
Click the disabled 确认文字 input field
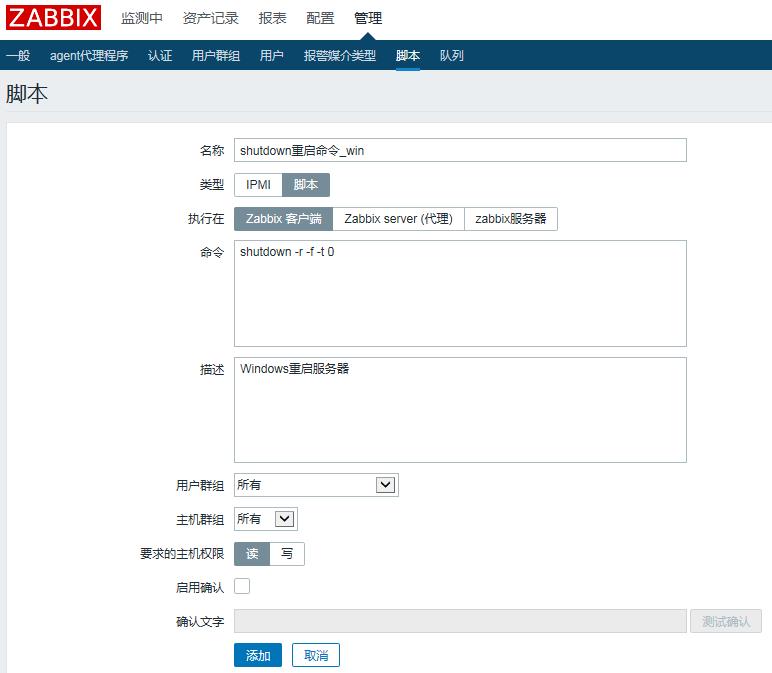pos(460,621)
